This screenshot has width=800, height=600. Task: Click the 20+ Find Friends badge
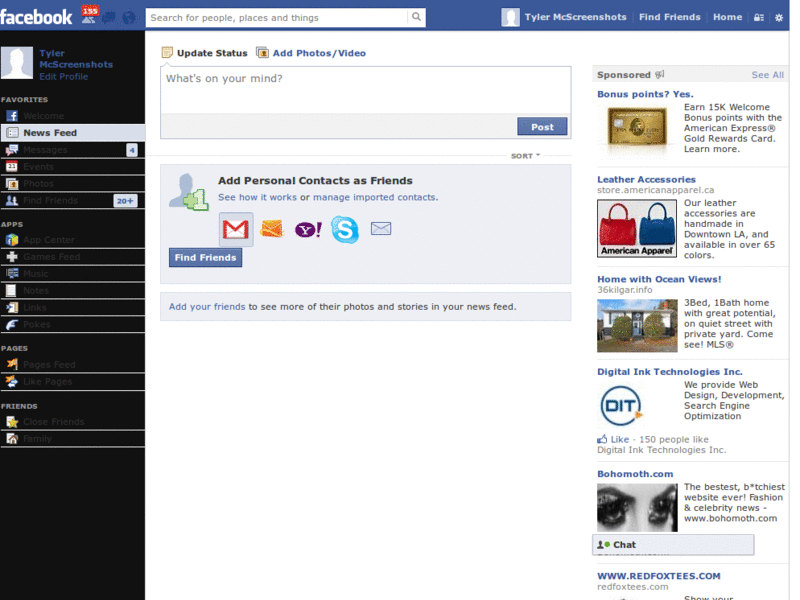pyautogui.click(x=125, y=201)
